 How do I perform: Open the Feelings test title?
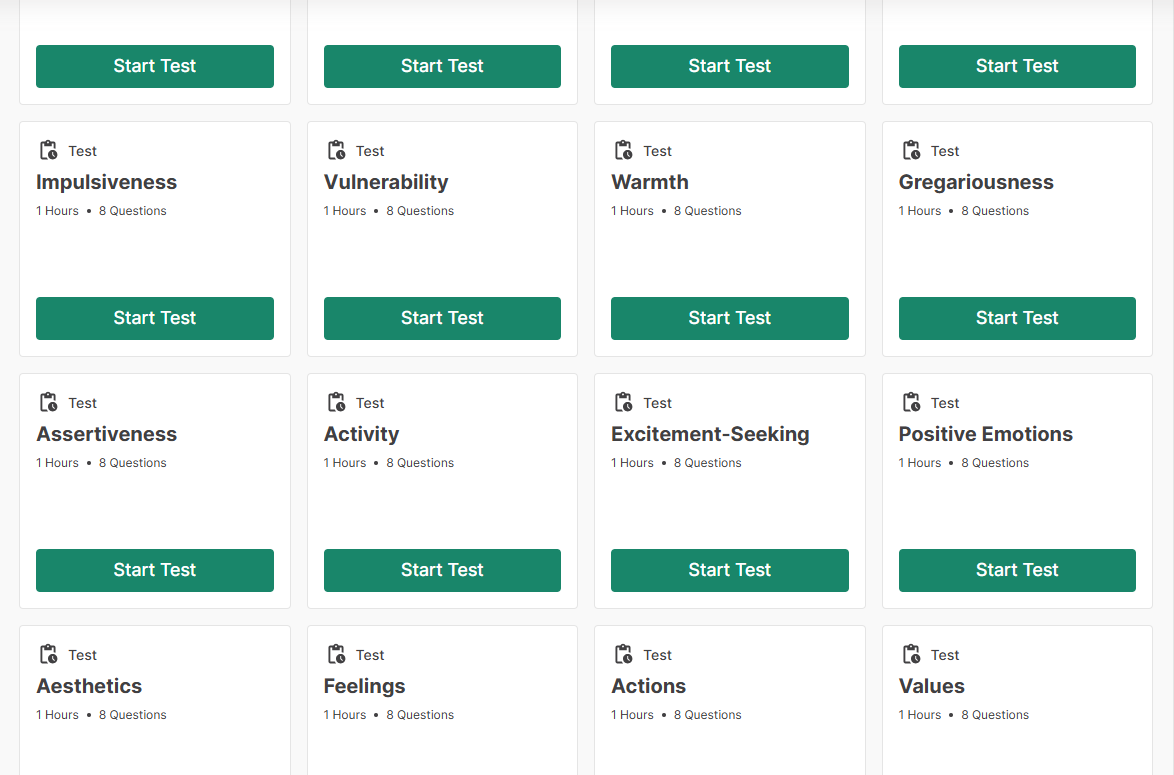pyautogui.click(x=365, y=686)
